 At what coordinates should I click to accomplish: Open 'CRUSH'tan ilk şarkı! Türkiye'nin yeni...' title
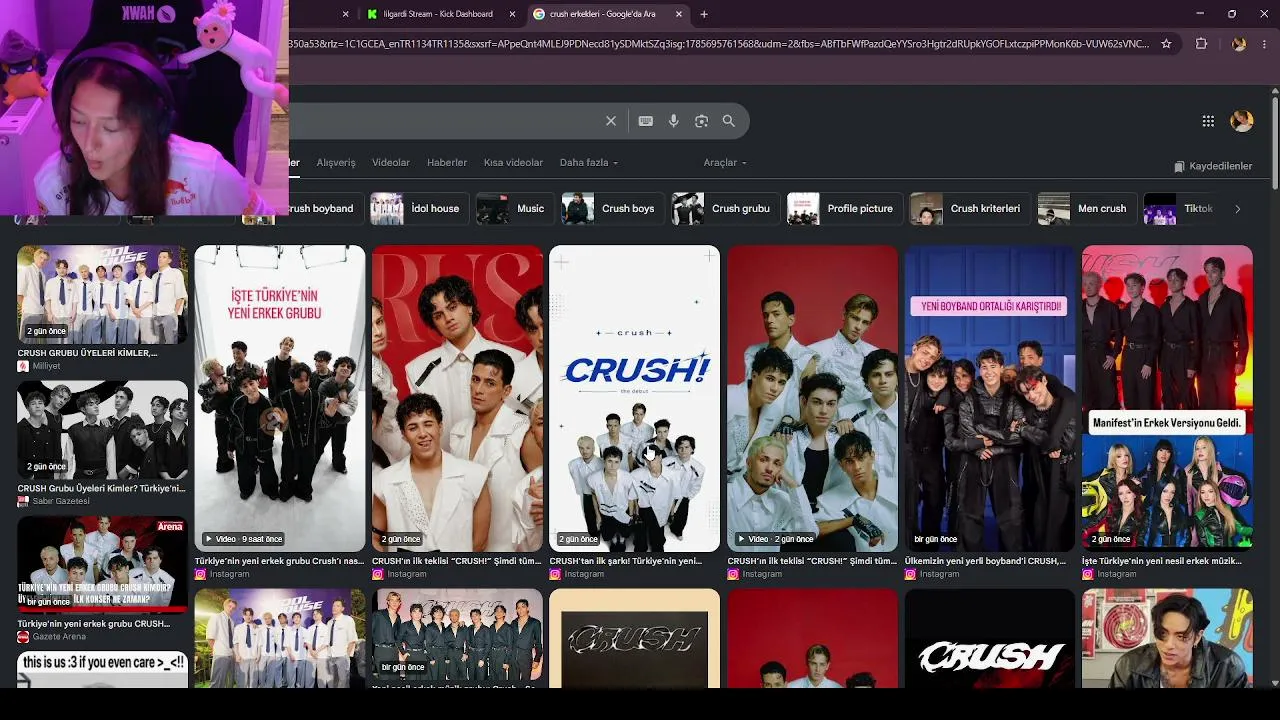tap(626, 561)
